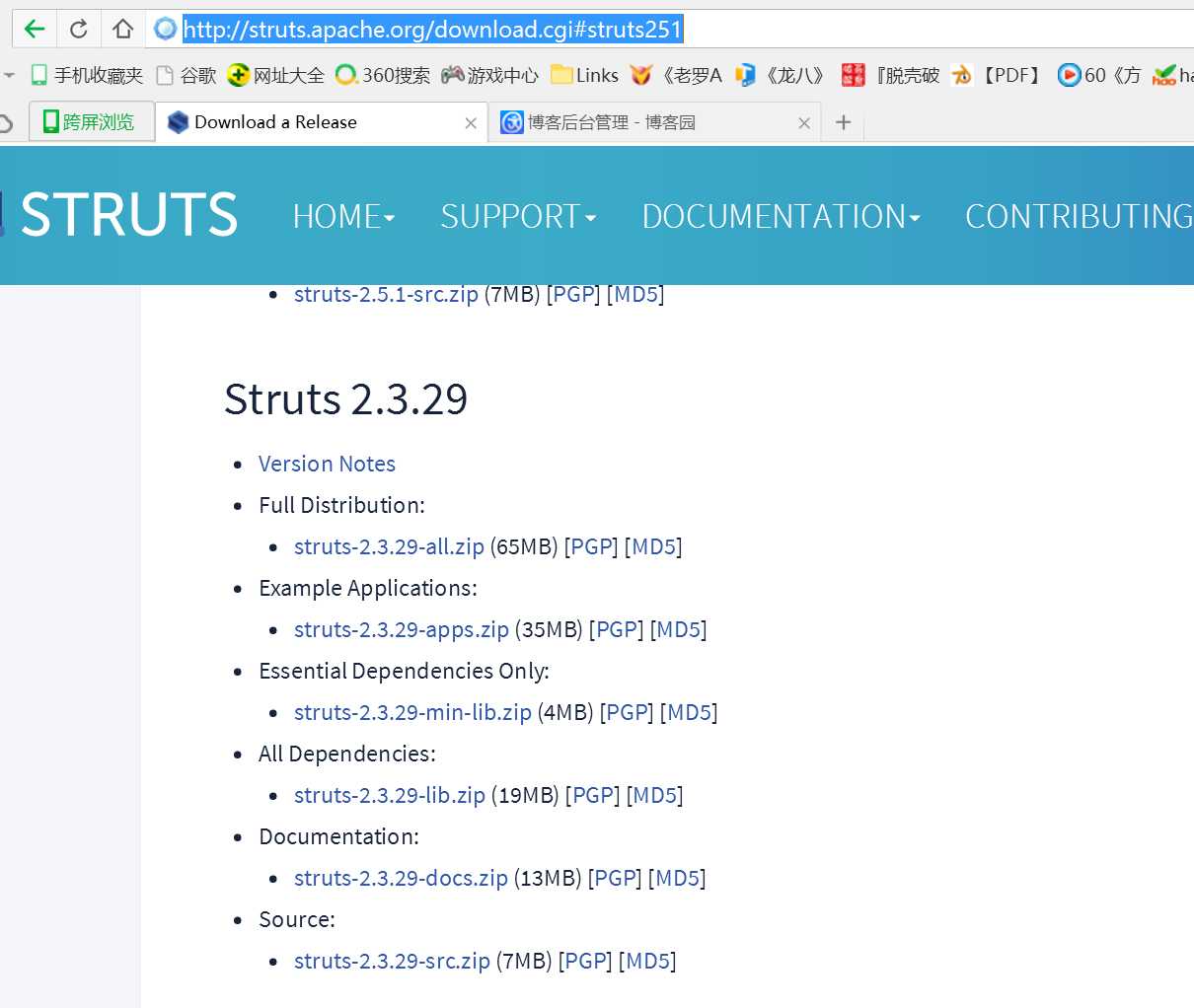
Task: Open PGP for struts-2.3.29-all.zip
Action: (591, 546)
